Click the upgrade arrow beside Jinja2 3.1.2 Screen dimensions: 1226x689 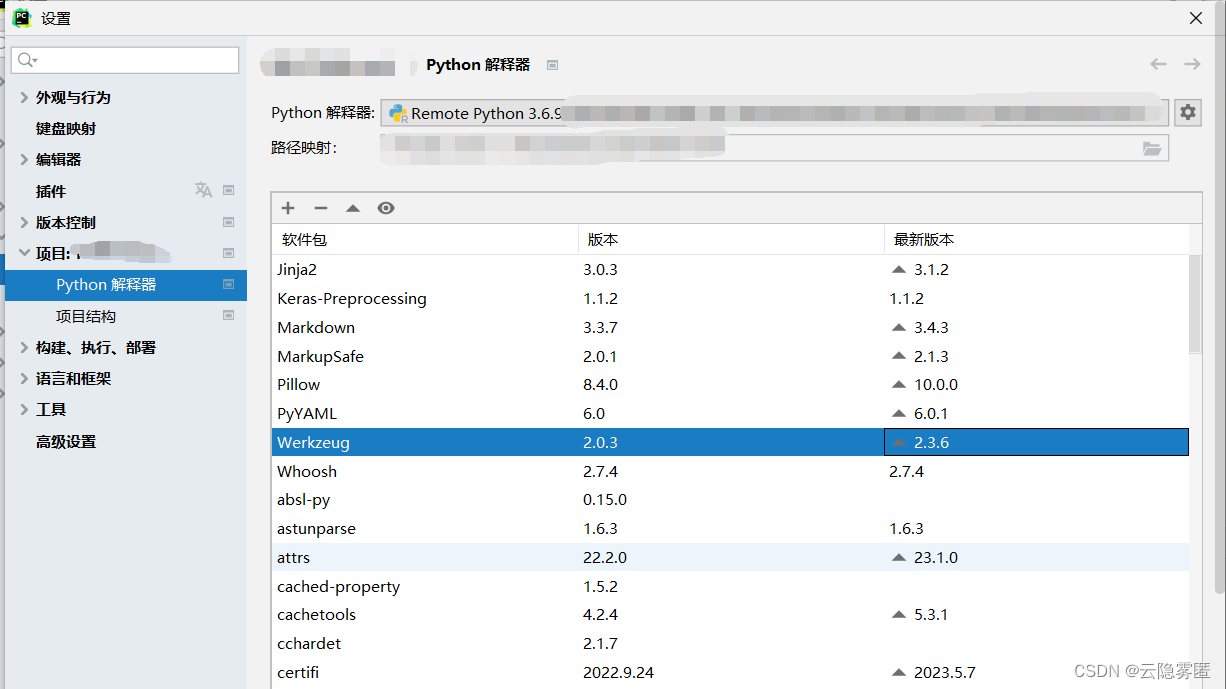click(x=898, y=270)
